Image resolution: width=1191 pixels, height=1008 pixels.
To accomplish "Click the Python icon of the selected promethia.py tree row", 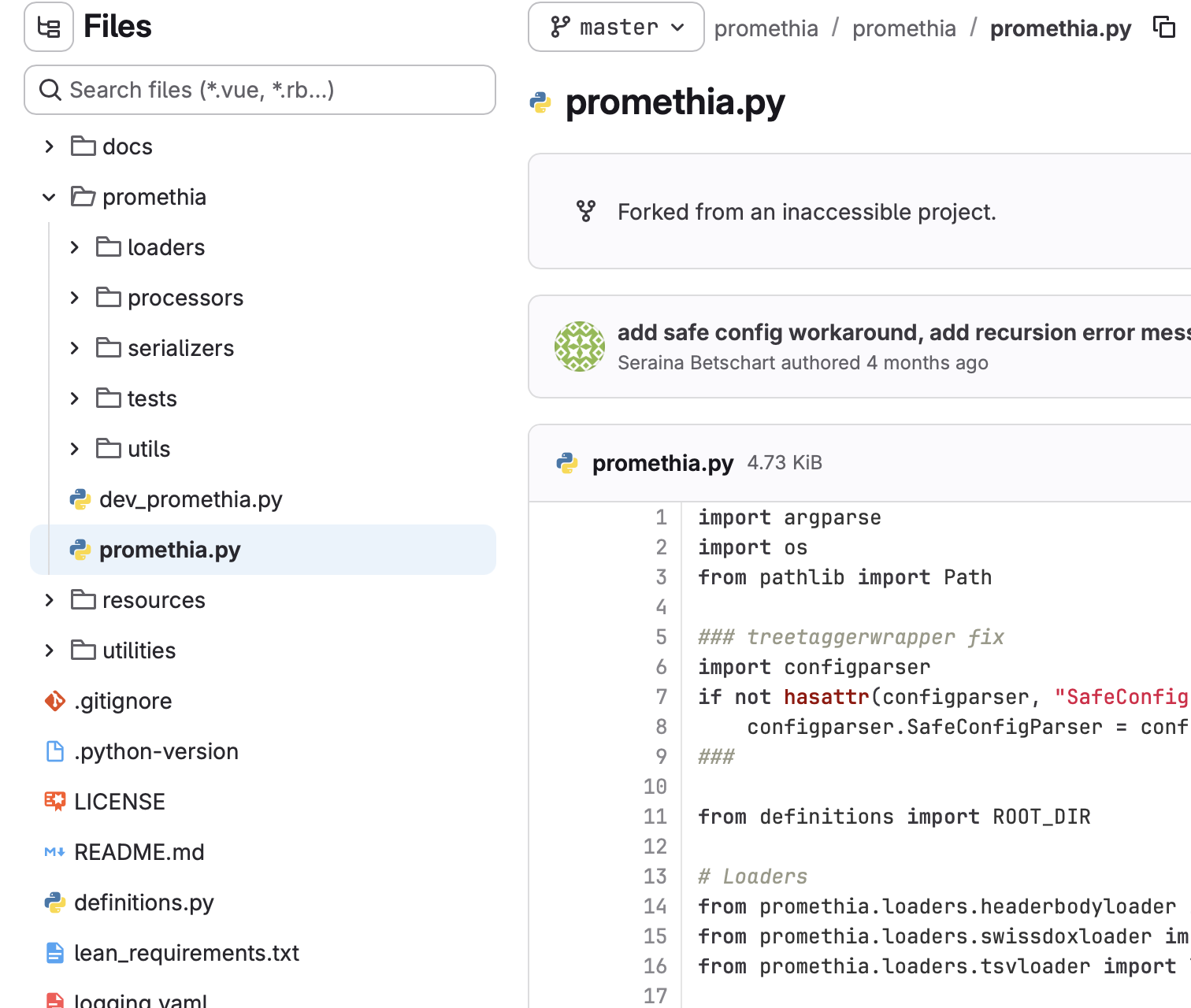I will (x=80, y=550).
